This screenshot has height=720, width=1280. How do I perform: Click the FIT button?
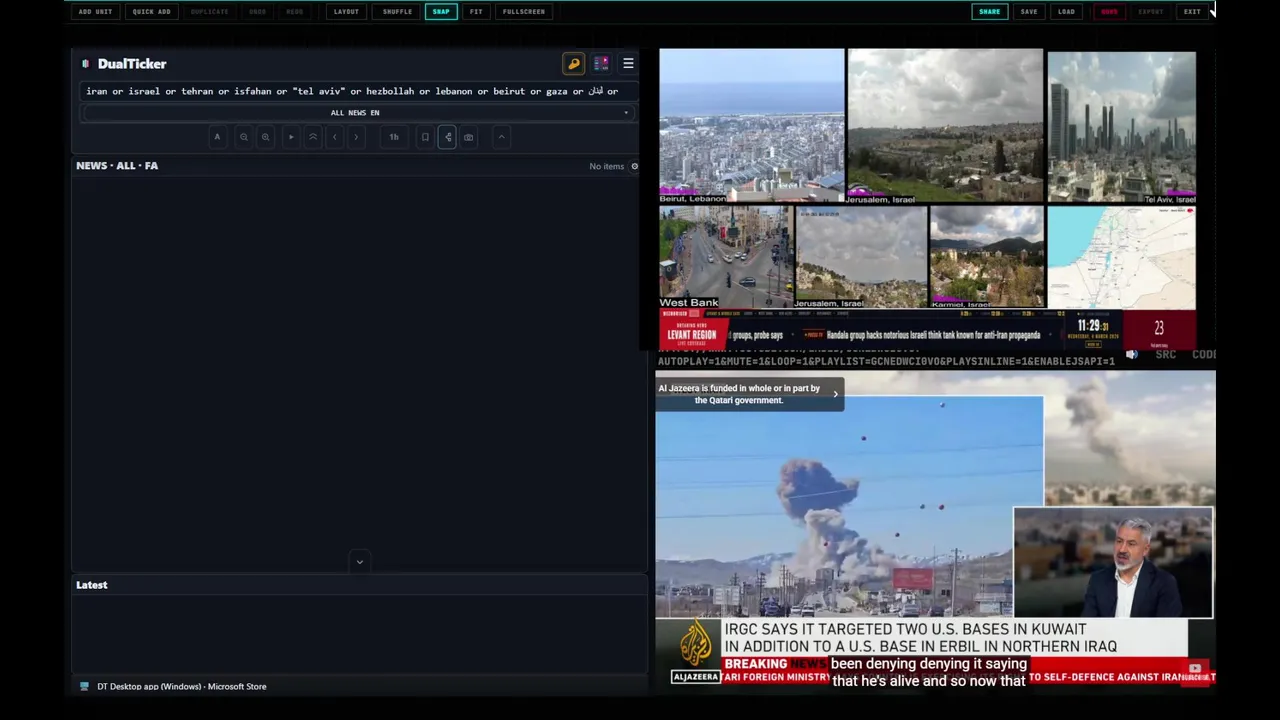click(476, 12)
